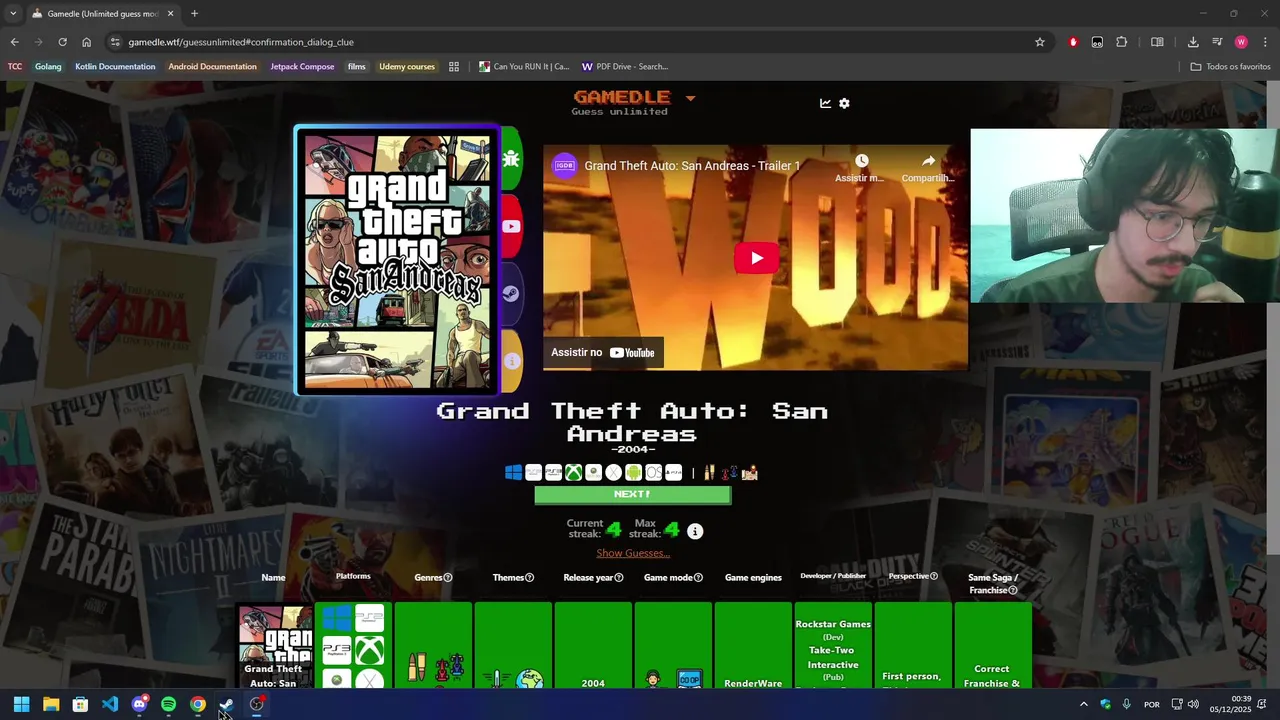Reload the page
The width and height of the screenshot is (1280, 720).
[62, 42]
